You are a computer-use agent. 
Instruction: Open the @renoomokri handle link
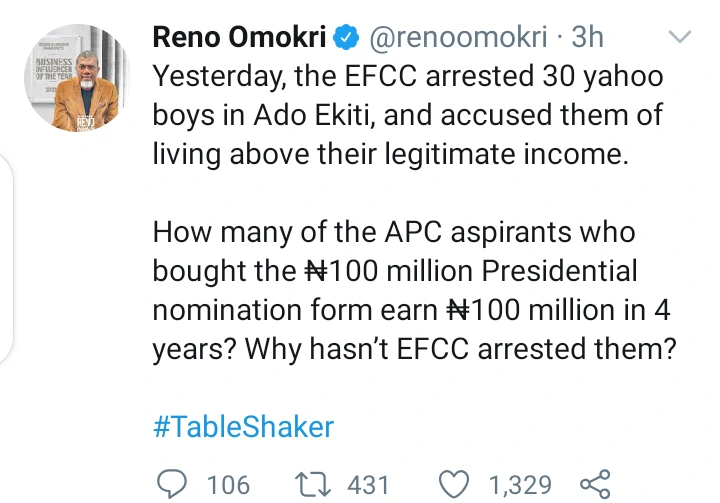tap(456, 39)
